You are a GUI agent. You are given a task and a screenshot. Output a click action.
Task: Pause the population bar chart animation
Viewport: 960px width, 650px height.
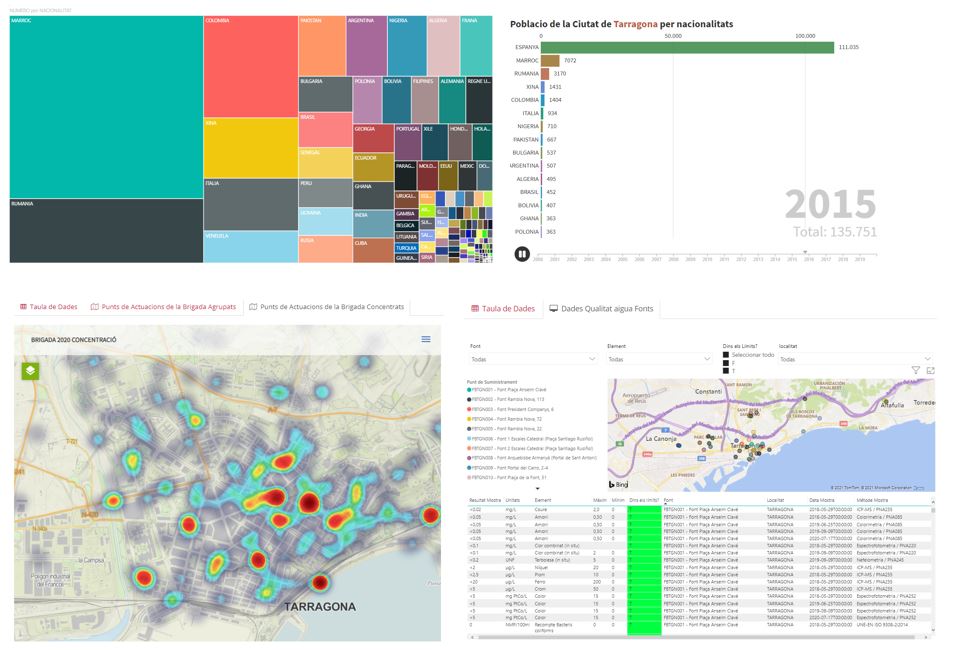(521, 254)
